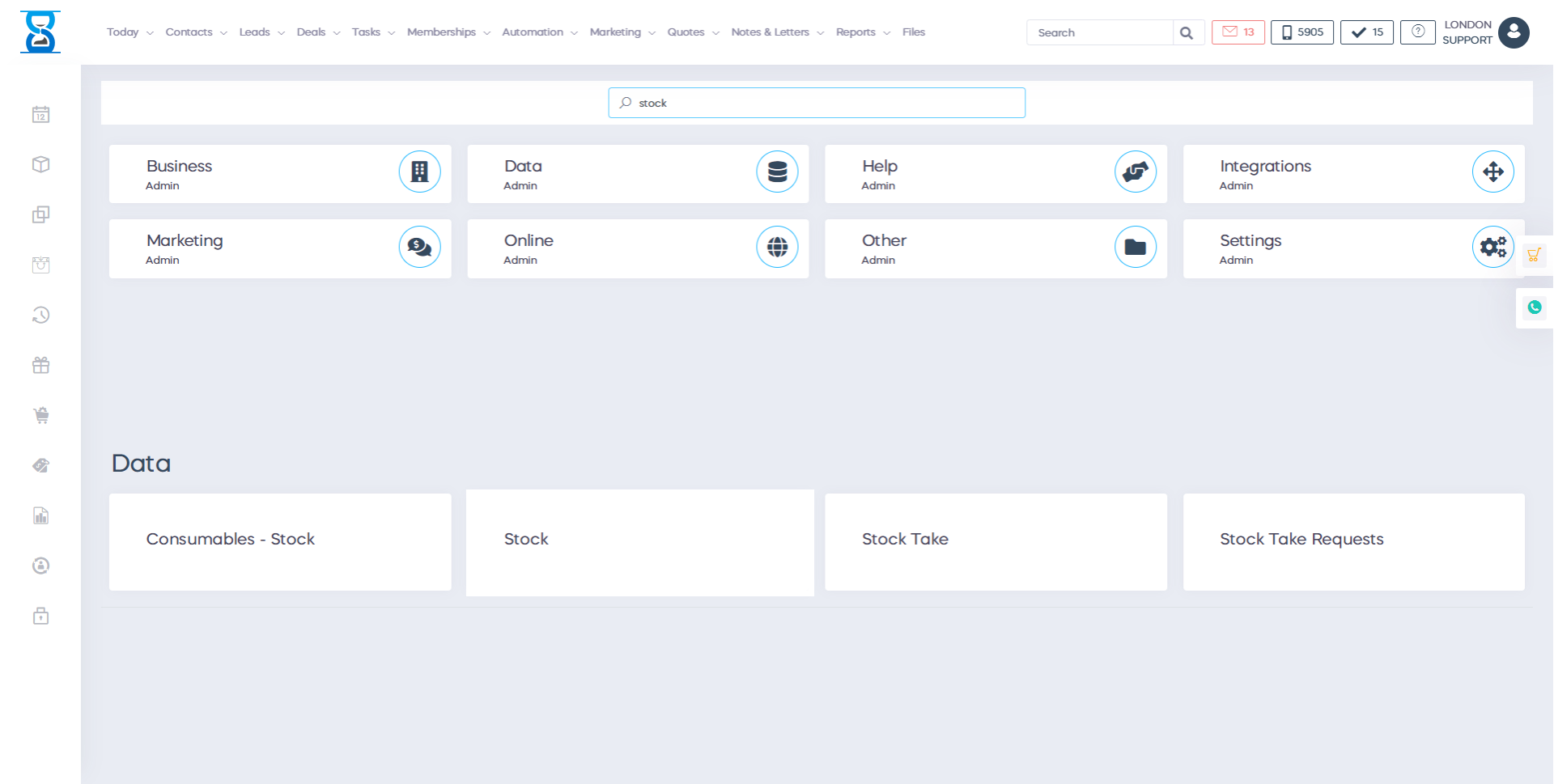The image size is (1554, 784).
Task: Click the Integrations arrows icon
Action: 1492,172
